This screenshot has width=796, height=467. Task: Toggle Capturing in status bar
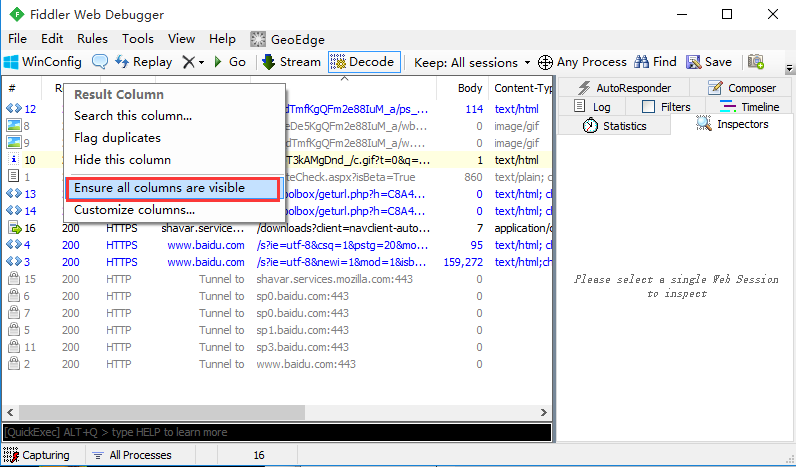[37, 455]
